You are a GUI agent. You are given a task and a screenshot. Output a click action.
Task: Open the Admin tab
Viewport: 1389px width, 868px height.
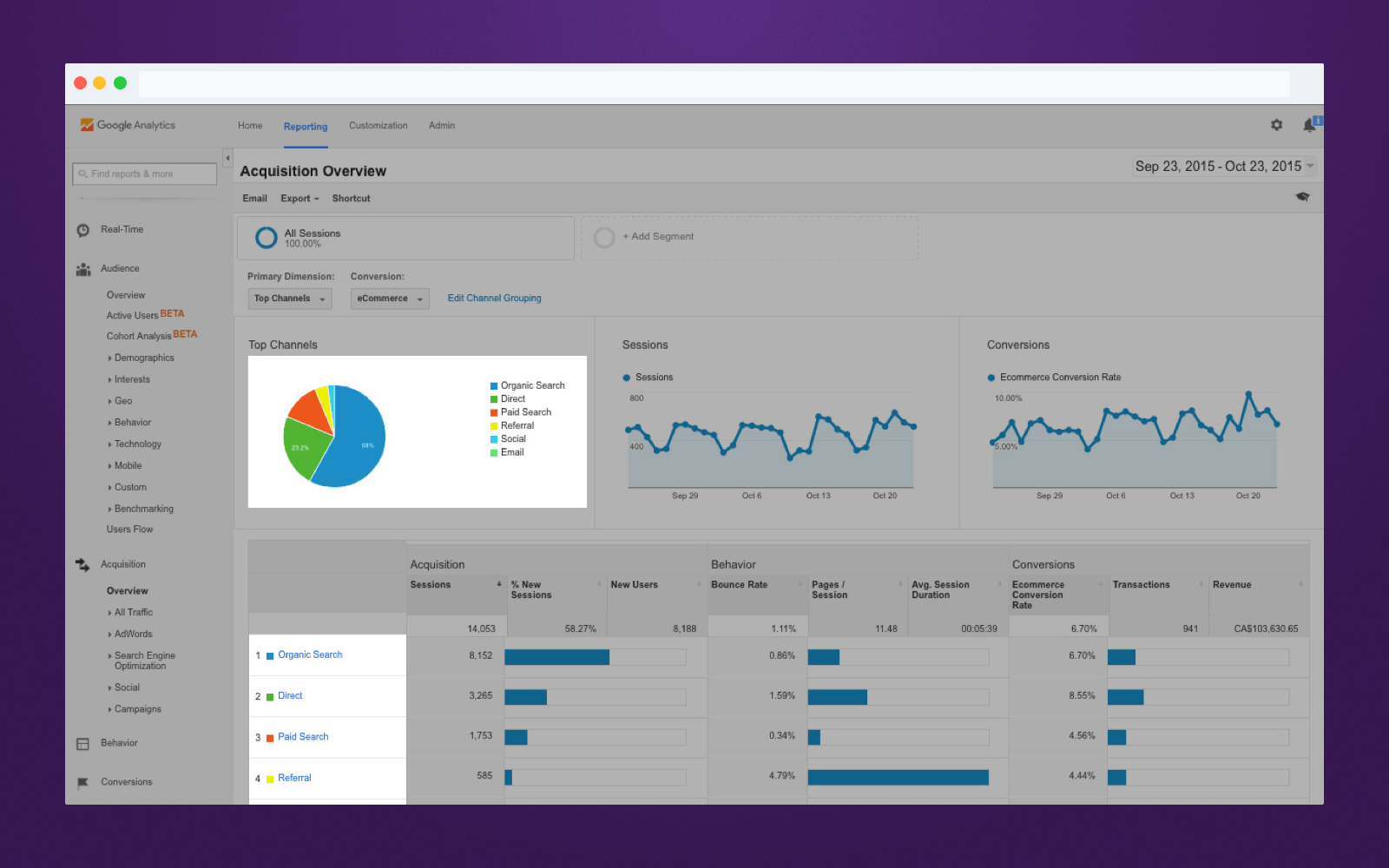coord(442,126)
